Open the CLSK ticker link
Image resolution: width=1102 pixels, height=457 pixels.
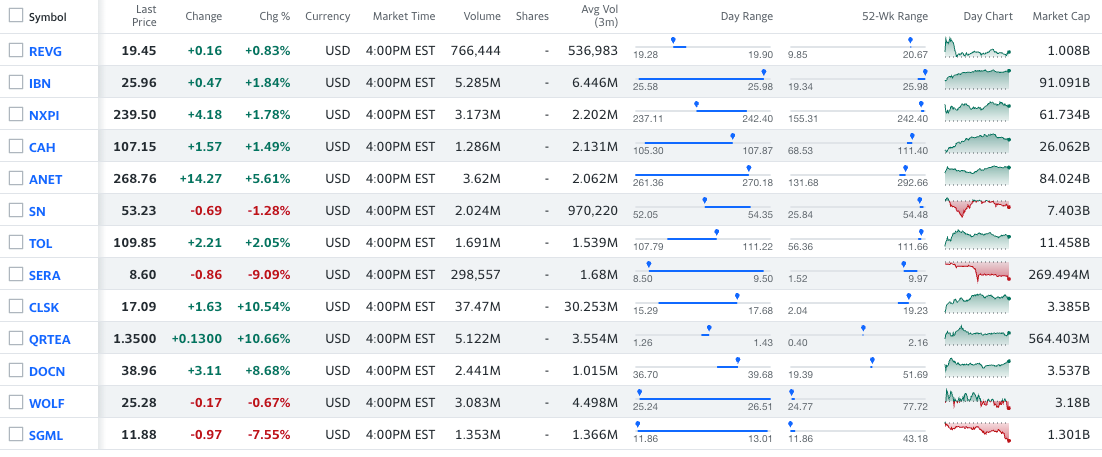tap(44, 307)
